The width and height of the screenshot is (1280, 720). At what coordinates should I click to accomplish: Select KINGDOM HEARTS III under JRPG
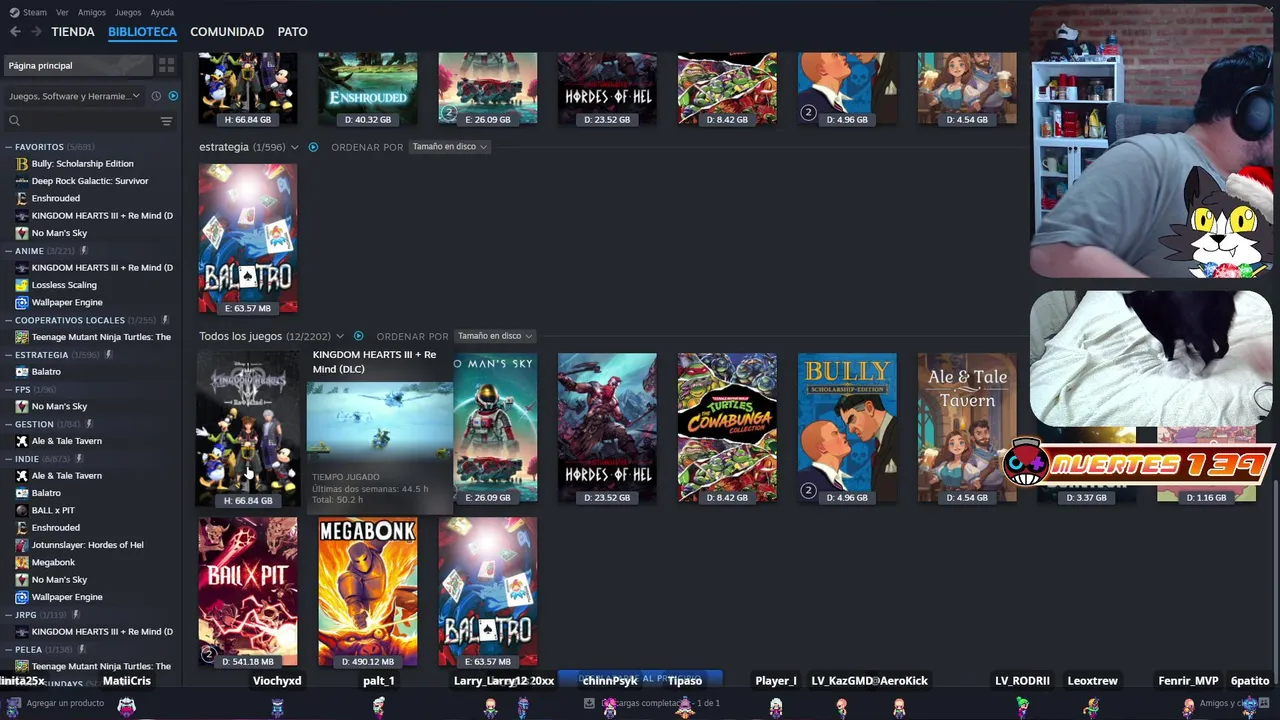tap(102, 632)
